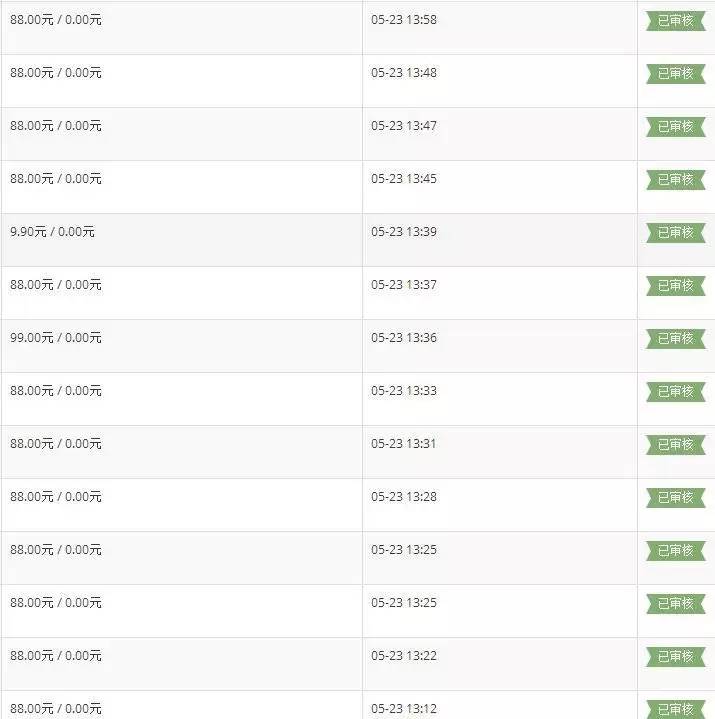Click the 已审核 badge in the 13:48 row
The width and height of the screenshot is (715, 719).
(x=675, y=74)
